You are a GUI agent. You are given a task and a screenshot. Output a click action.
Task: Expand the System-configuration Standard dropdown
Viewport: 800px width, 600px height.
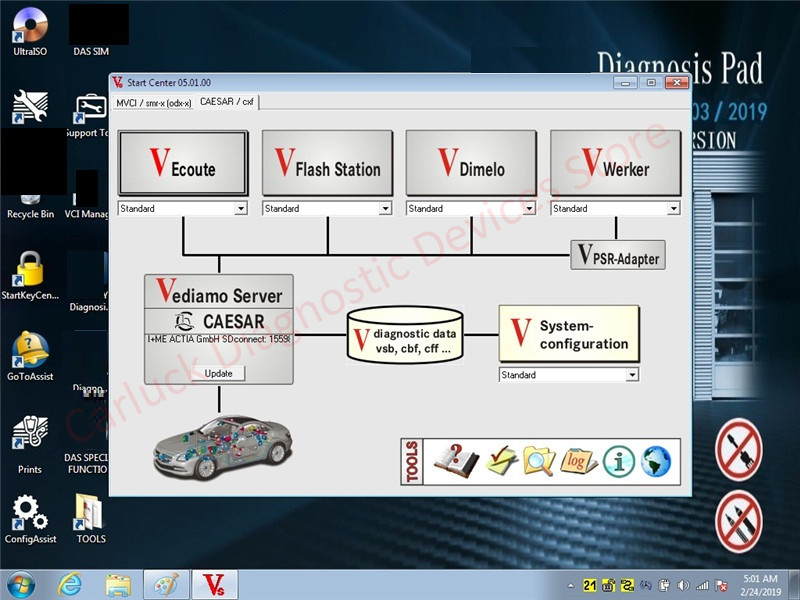632,375
